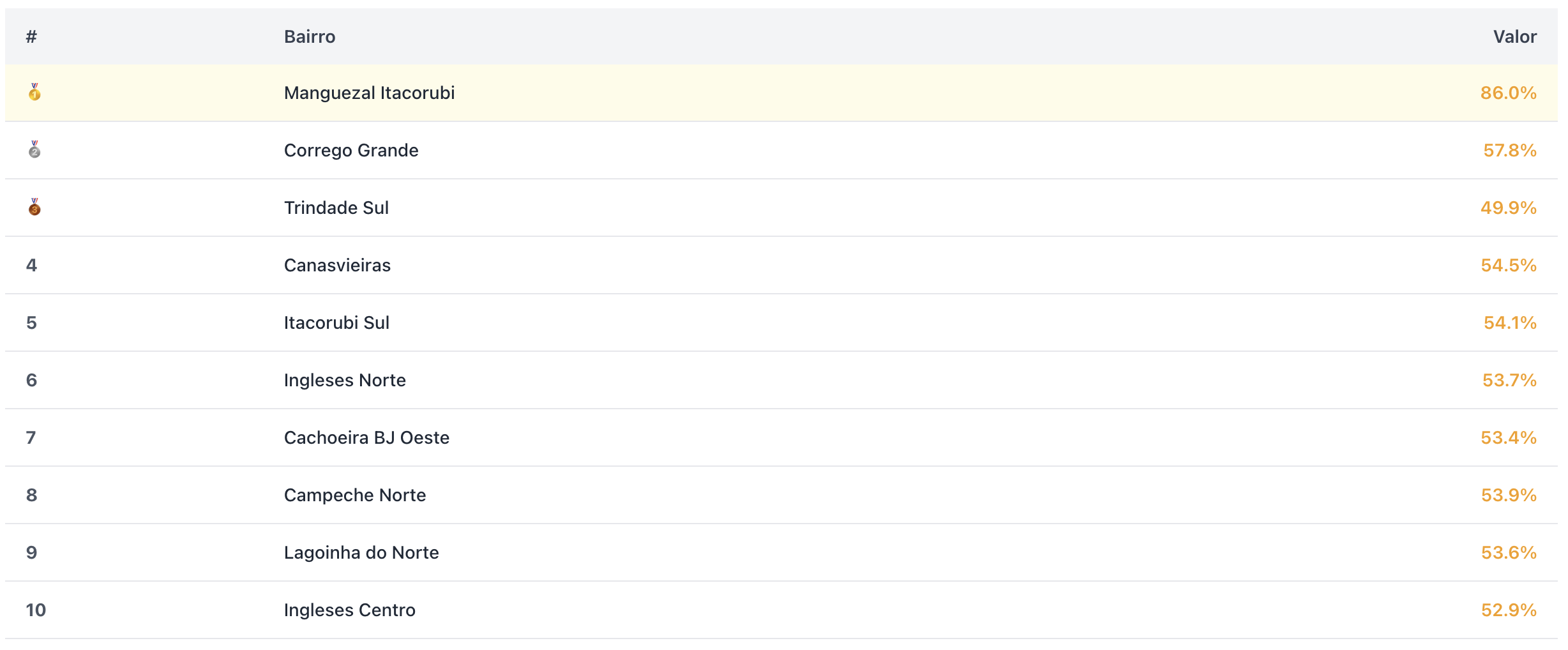The image size is (1568, 650).
Task: Click the gold medal icon
Action: pyautogui.click(x=34, y=93)
